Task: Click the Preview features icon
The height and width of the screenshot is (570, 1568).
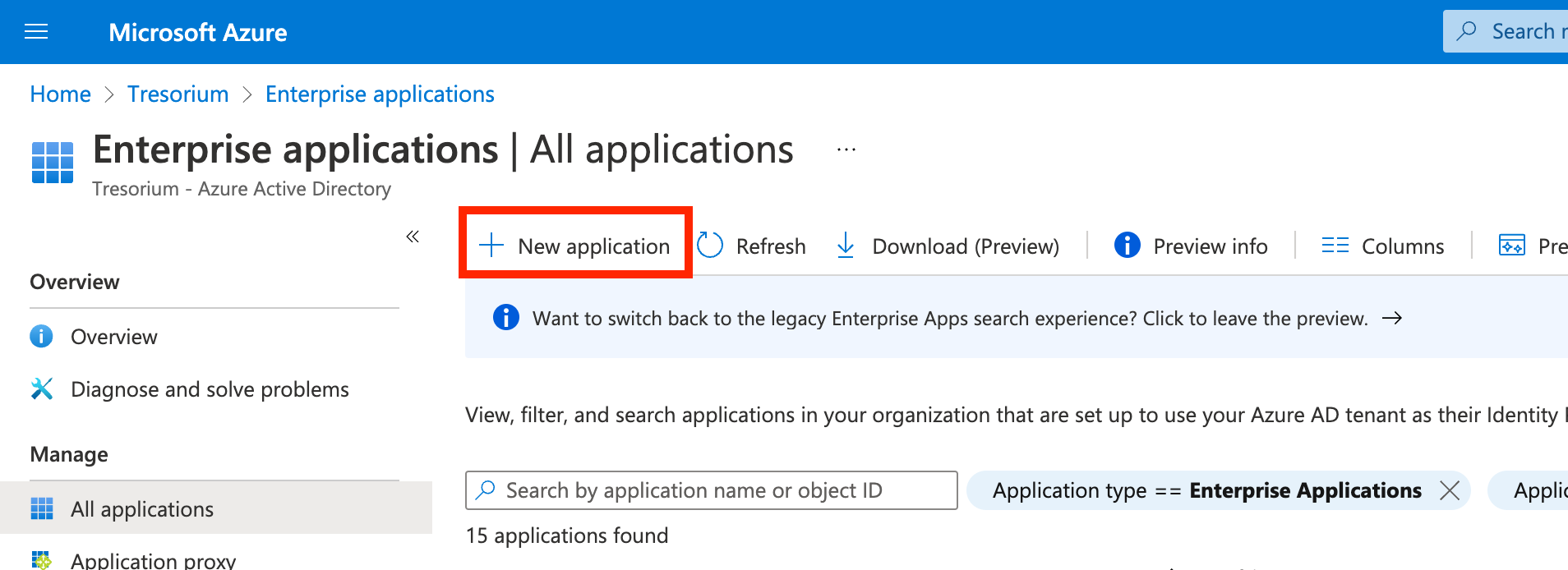Action: coord(1512,246)
